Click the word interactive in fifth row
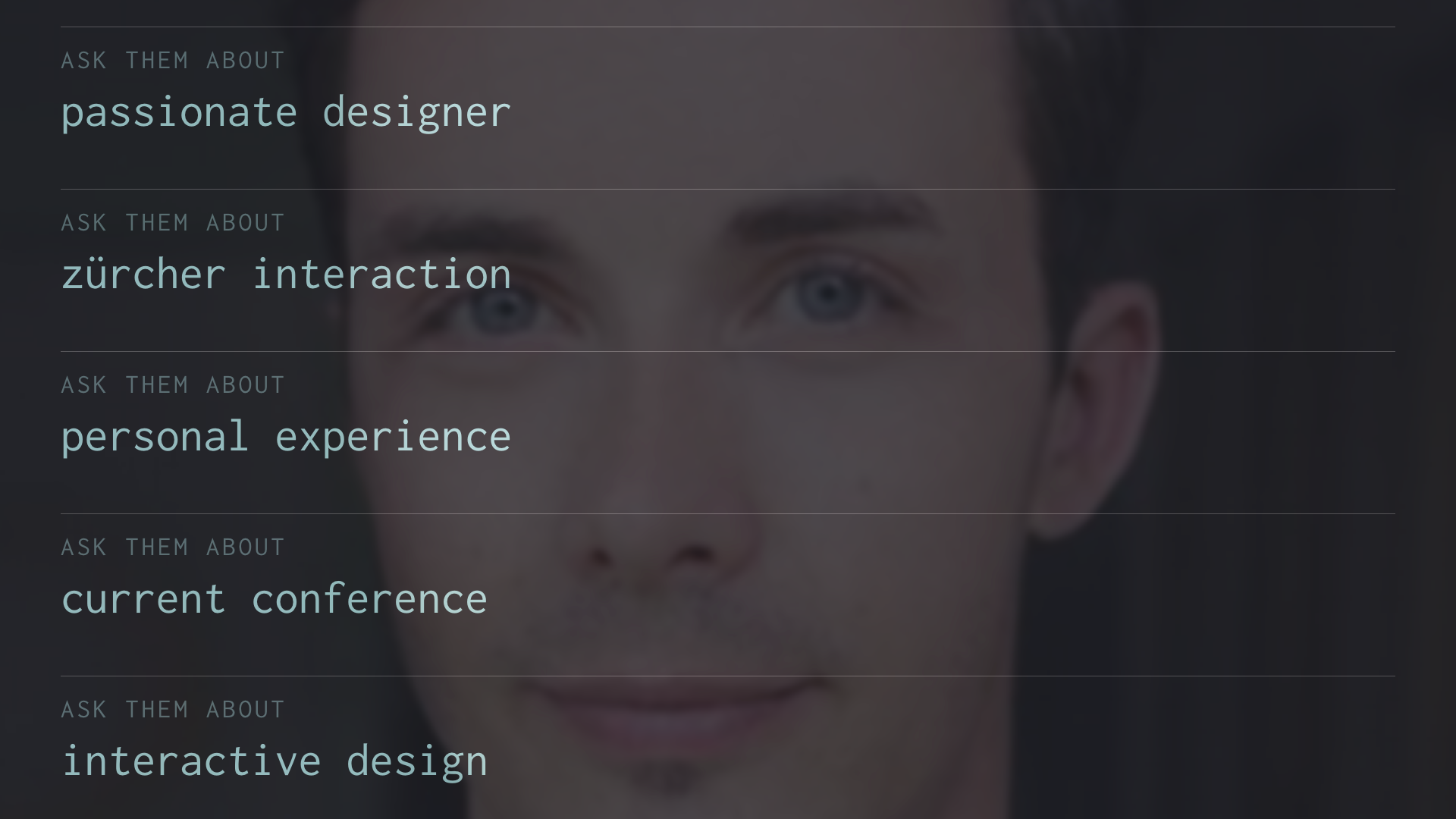Viewport: 1456px width, 819px height. (x=191, y=761)
